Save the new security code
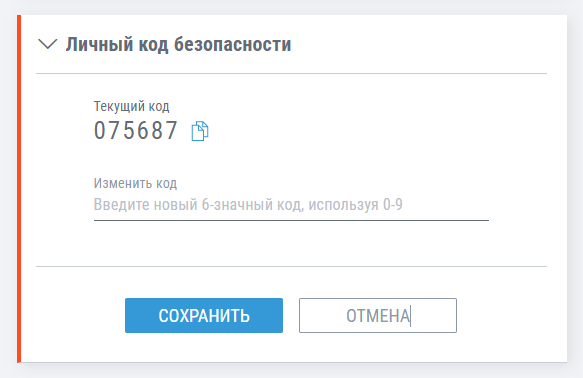 click(x=204, y=315)
